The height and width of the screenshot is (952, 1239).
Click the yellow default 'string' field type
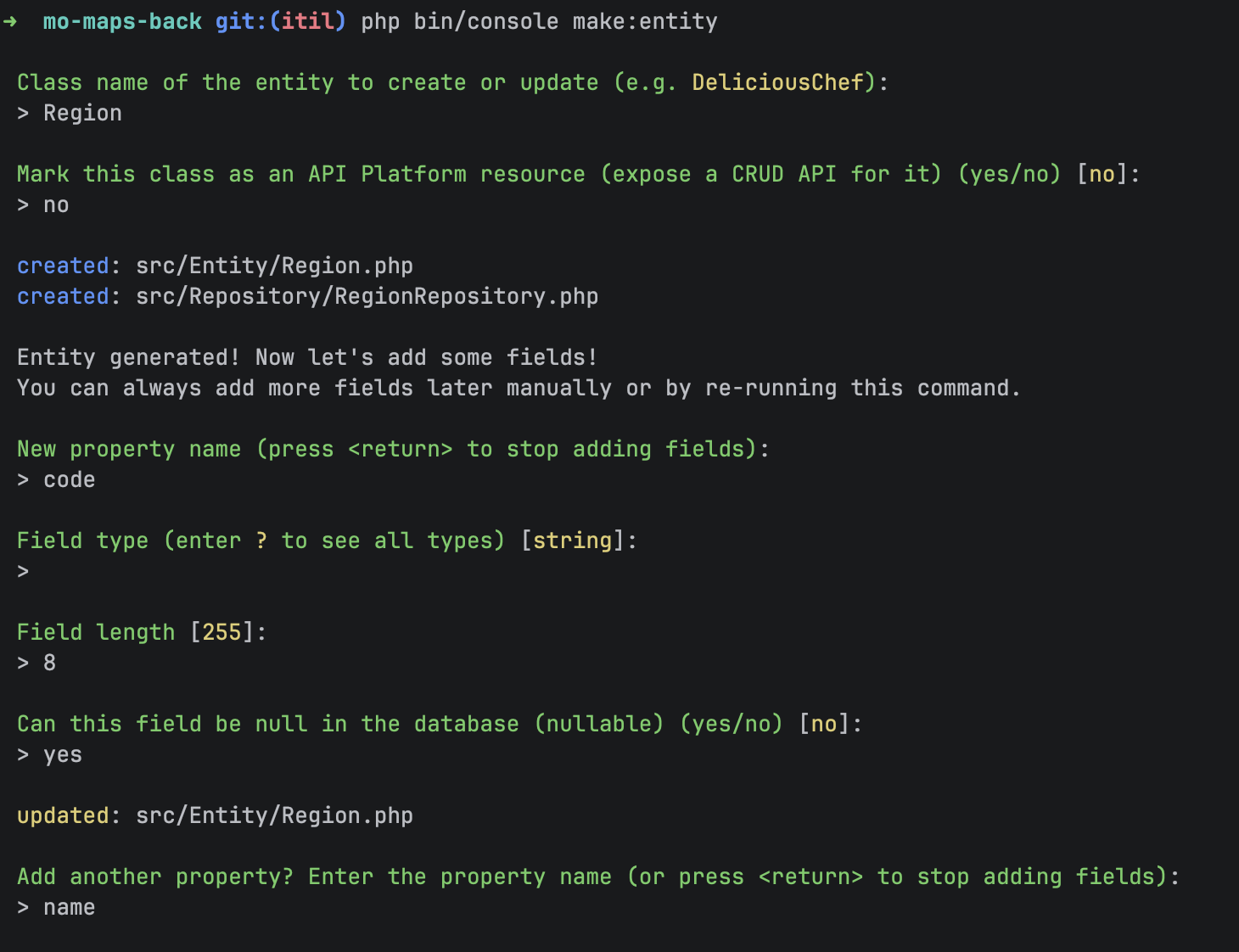[x=573, y=540]
